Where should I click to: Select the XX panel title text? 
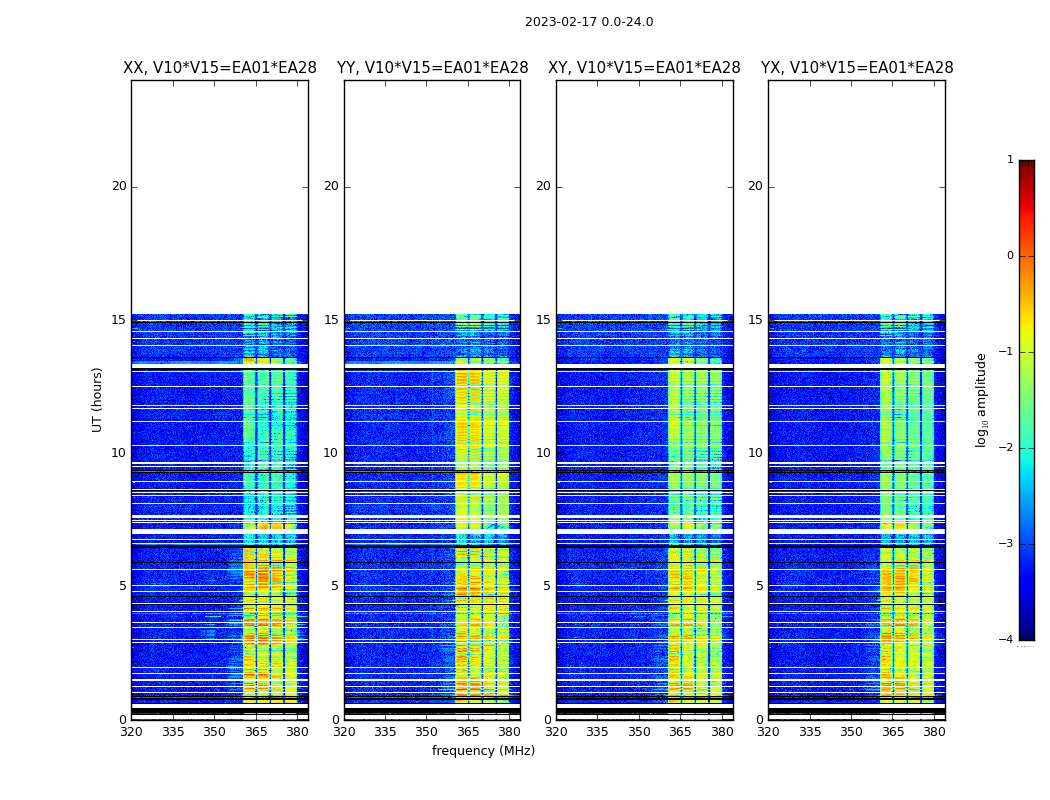tap(219, 68)
